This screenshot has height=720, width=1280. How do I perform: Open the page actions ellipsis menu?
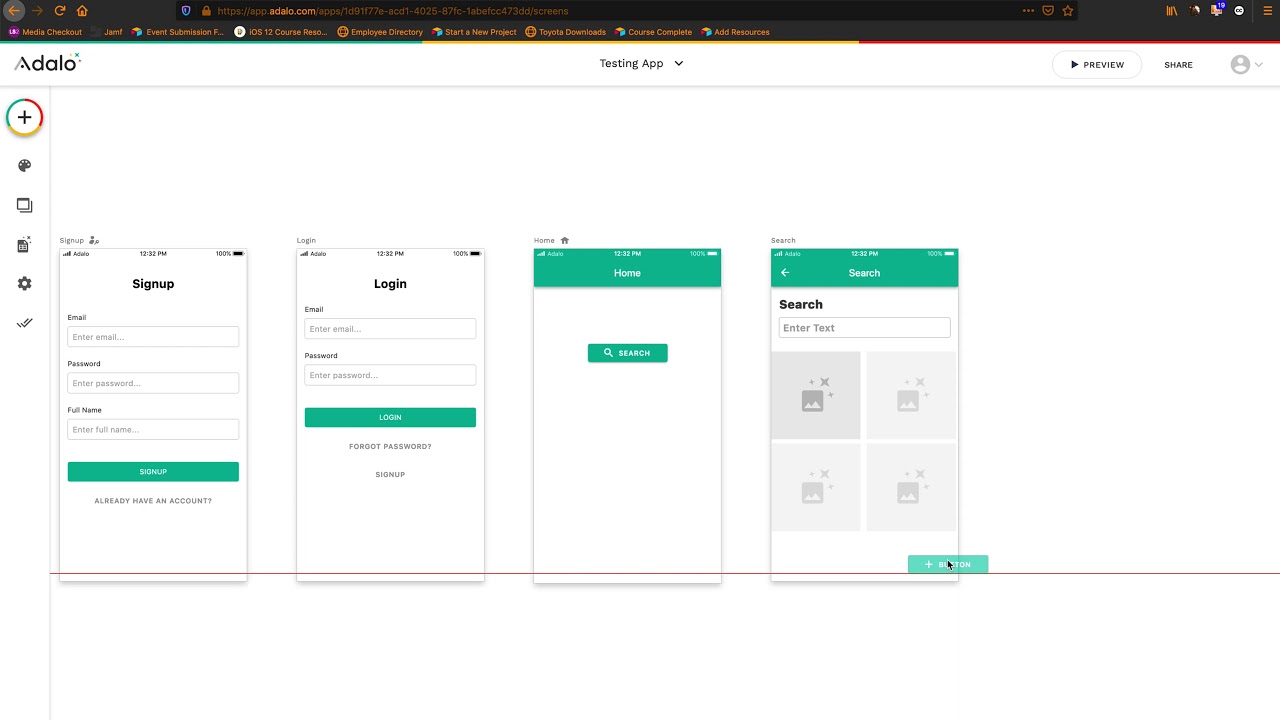pos(1028,11)
